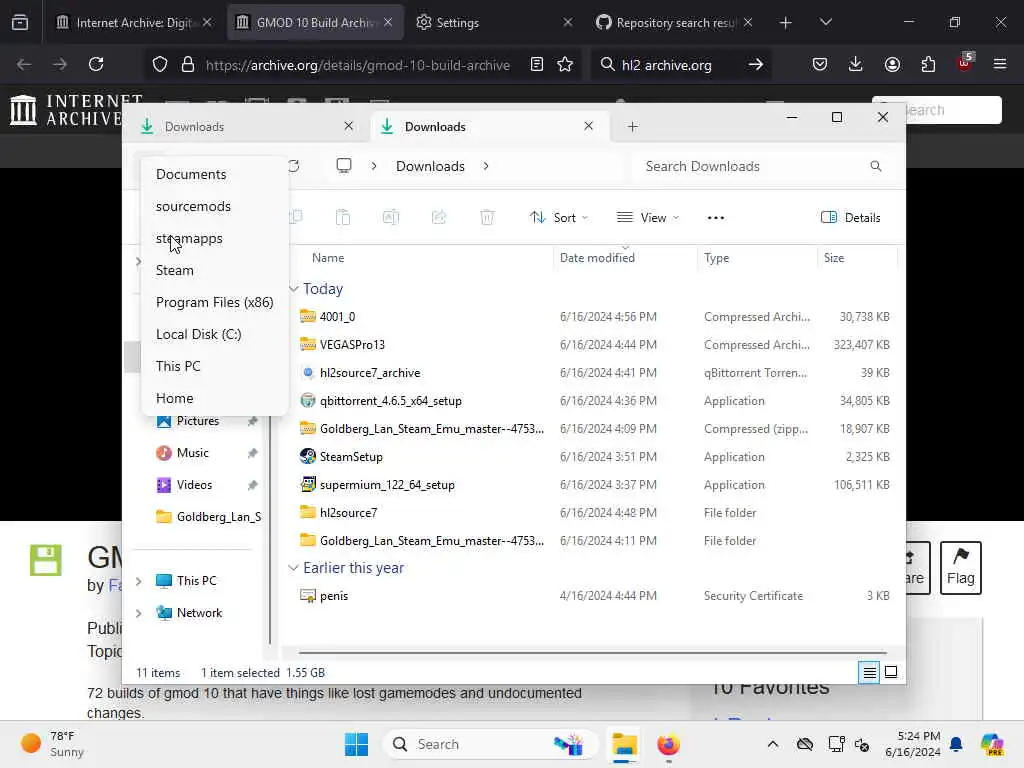Open the Windows Start menu

click(357, 744)
